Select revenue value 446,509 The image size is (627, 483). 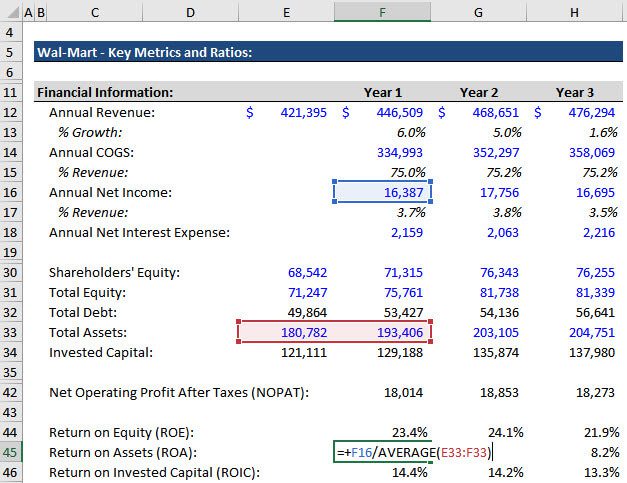(399, 112)
